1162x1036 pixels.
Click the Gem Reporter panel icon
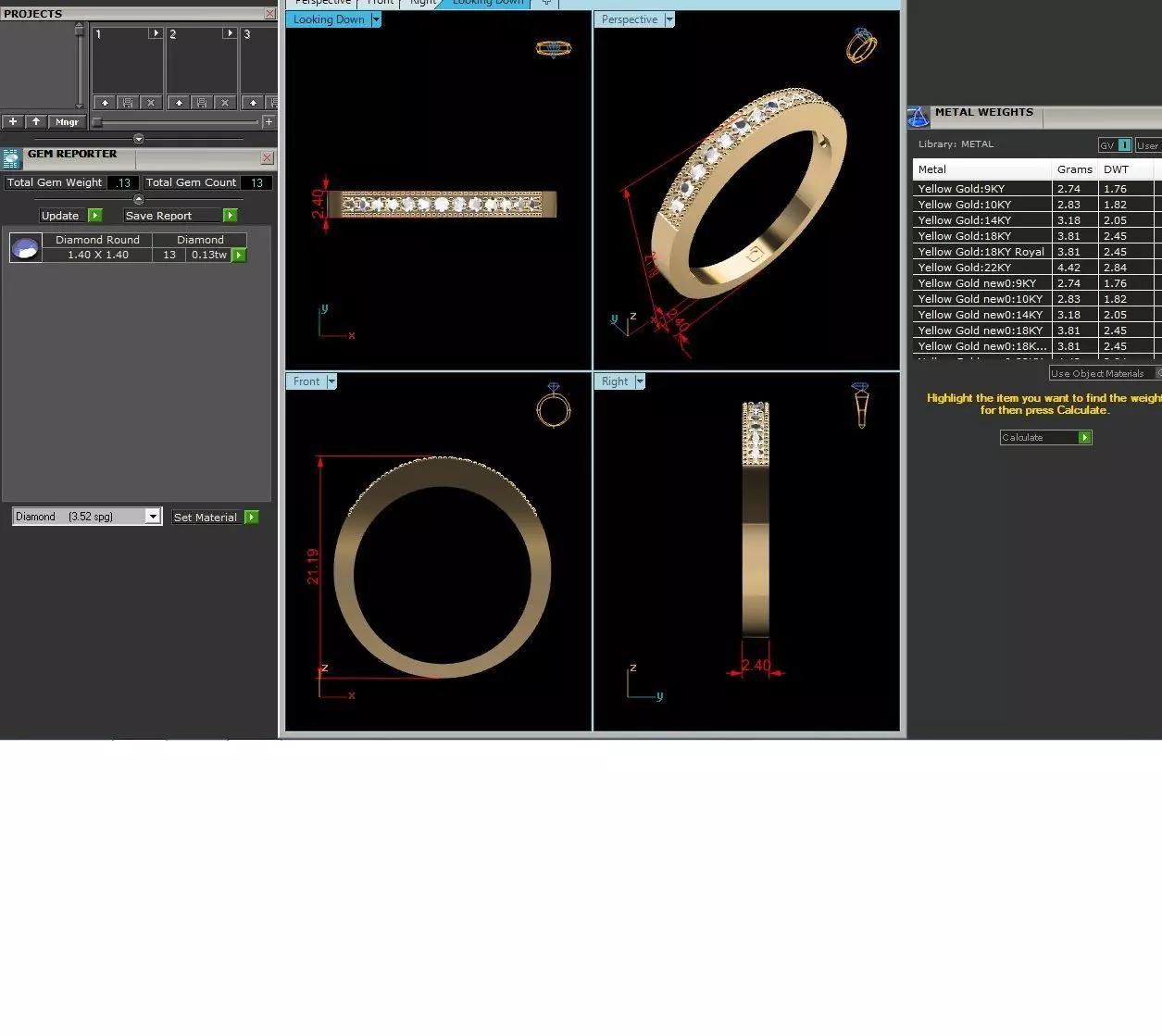point(11,158)
